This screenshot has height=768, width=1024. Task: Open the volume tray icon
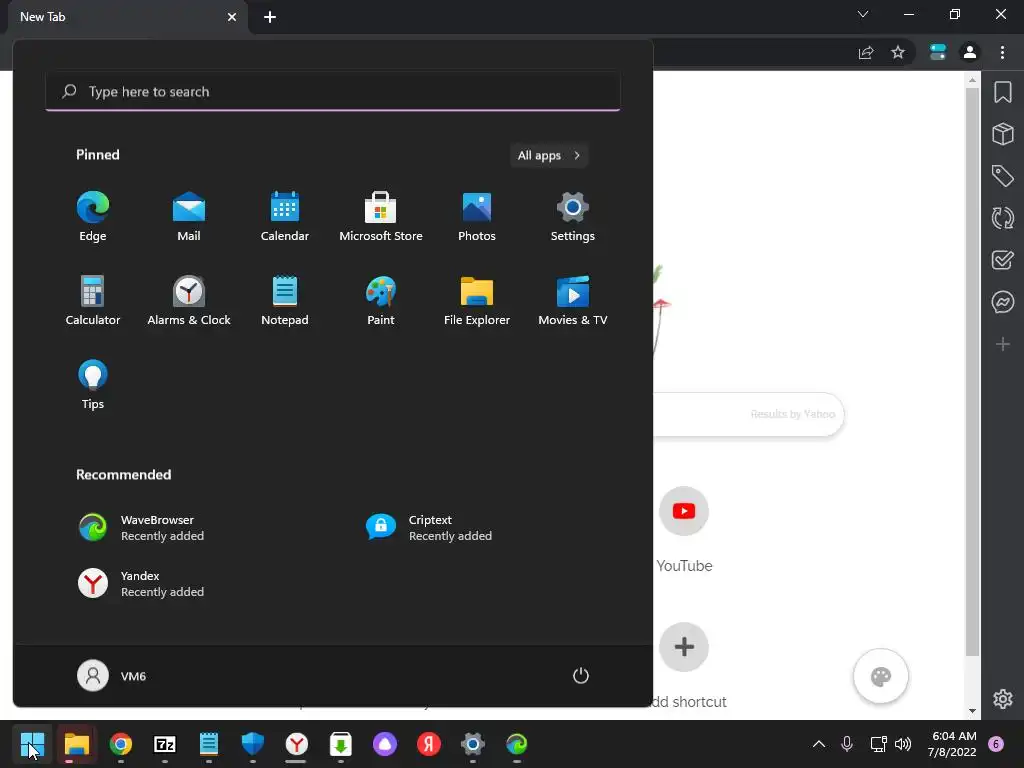(x=903, y=744)
